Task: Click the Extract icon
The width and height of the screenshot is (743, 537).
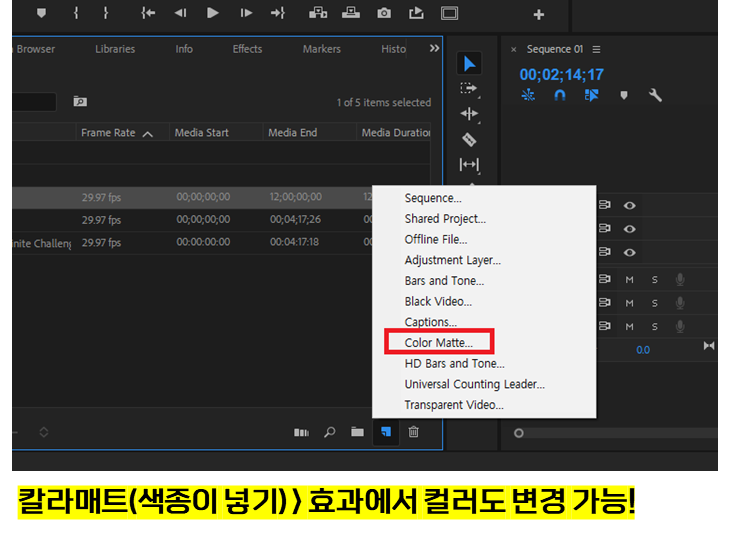Action: click(x=351, y=13)
